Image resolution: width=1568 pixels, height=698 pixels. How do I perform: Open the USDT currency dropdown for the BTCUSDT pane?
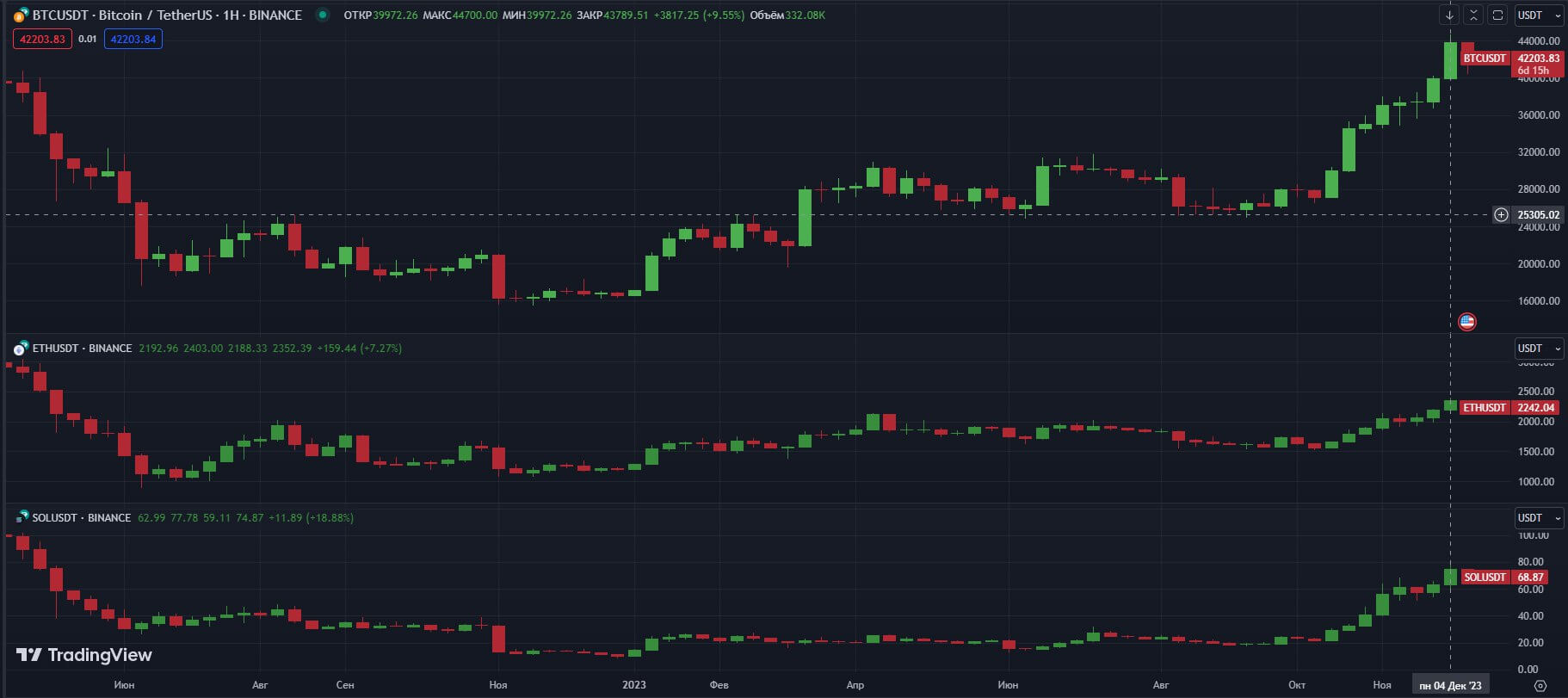click(x=1538, y=15)
